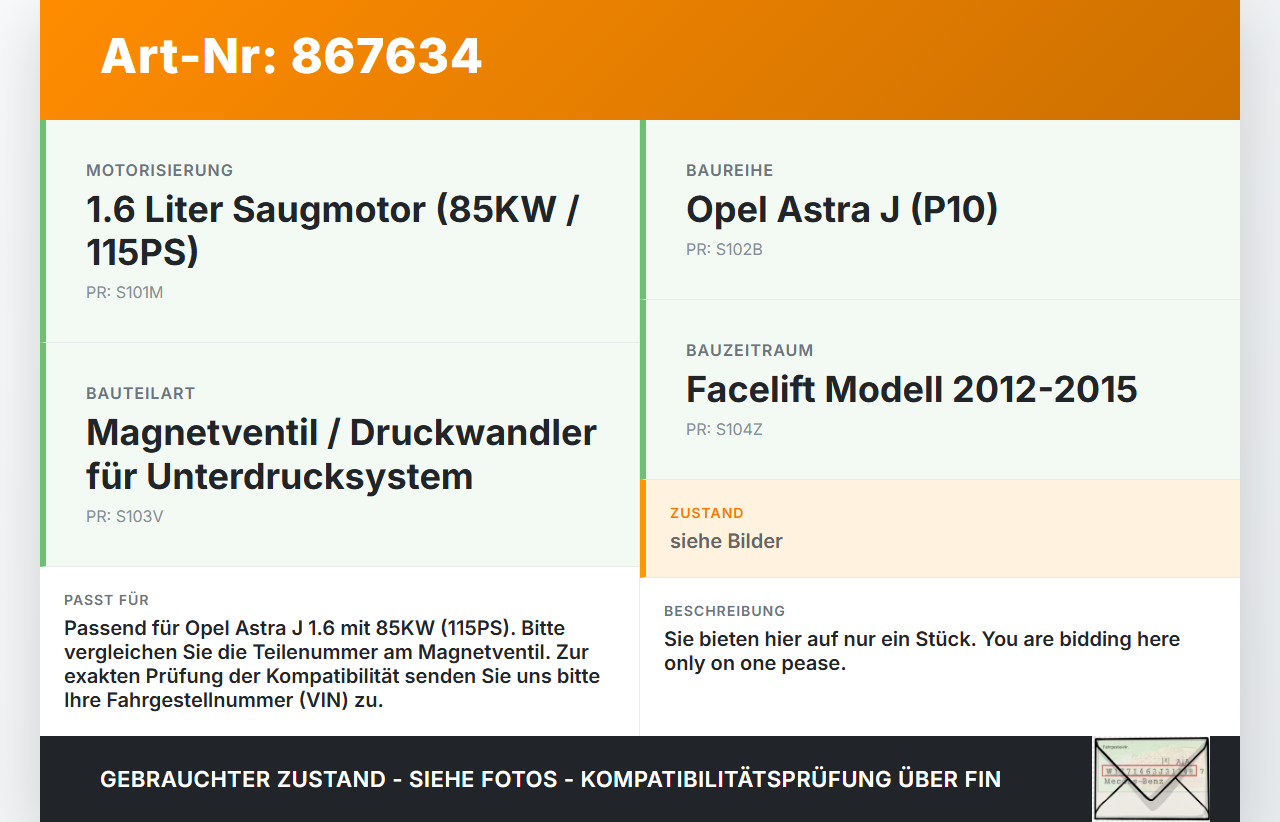
Task: Click the envelope VIN thumbnail image
Action: pos(1151,779)
